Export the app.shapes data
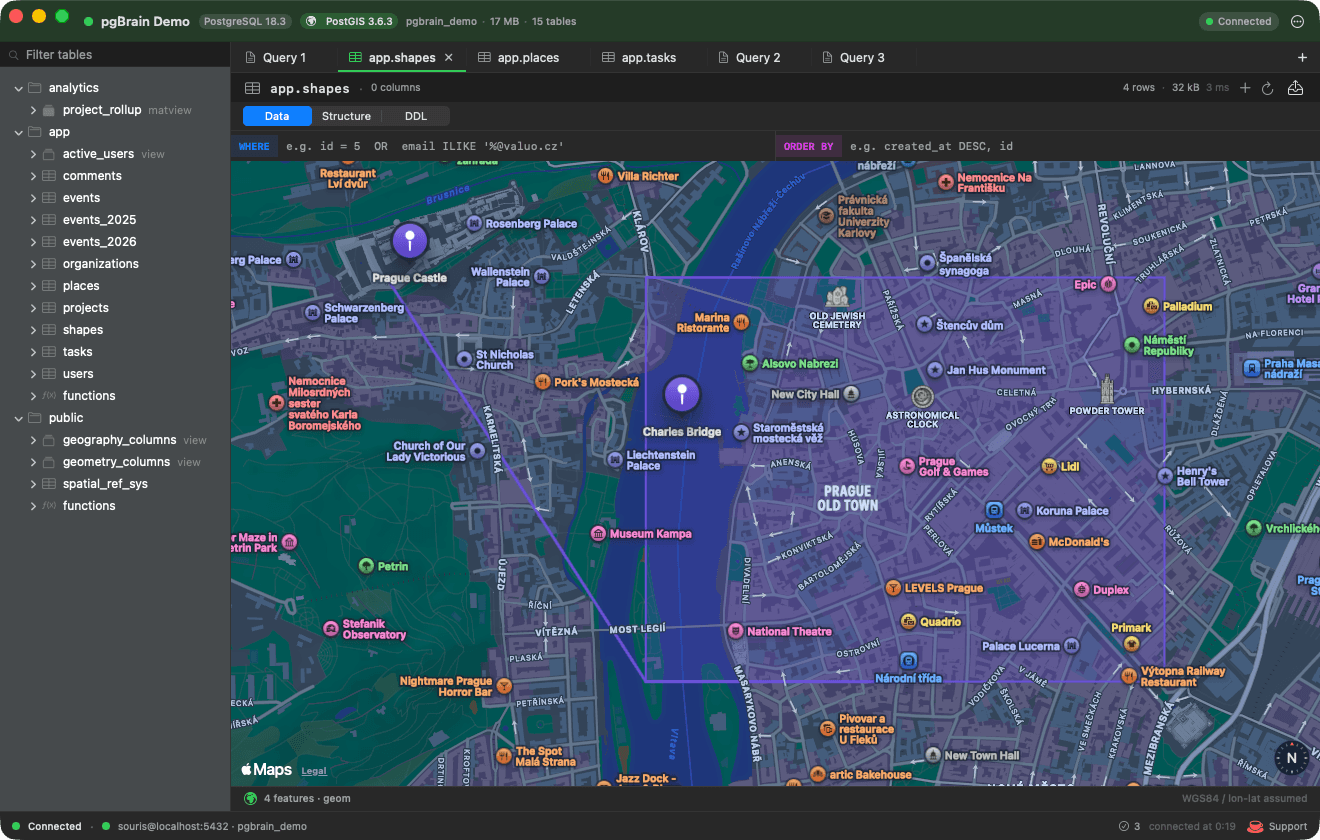This screenshot has width=1320, height=840. click(x=1295, y=88)
